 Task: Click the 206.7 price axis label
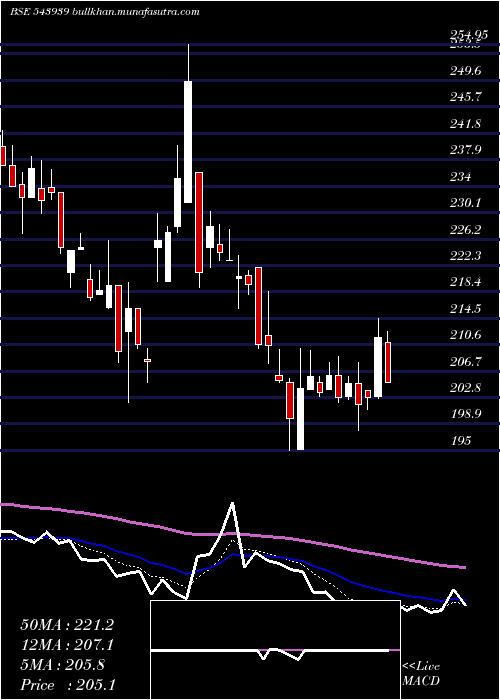465,362
